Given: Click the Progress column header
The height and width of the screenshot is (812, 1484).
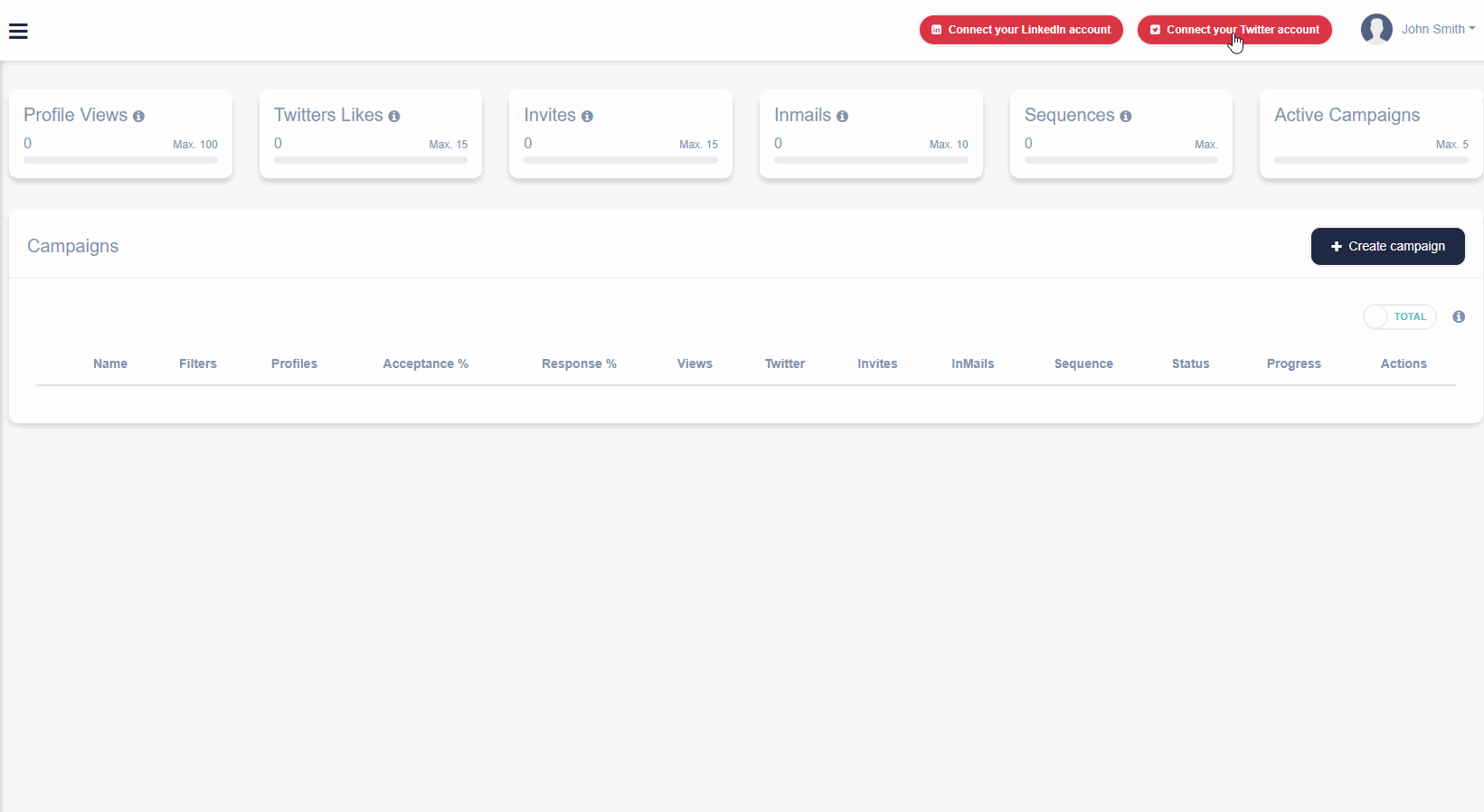Looking at the screenshot, I should (x=1294, y=364).
